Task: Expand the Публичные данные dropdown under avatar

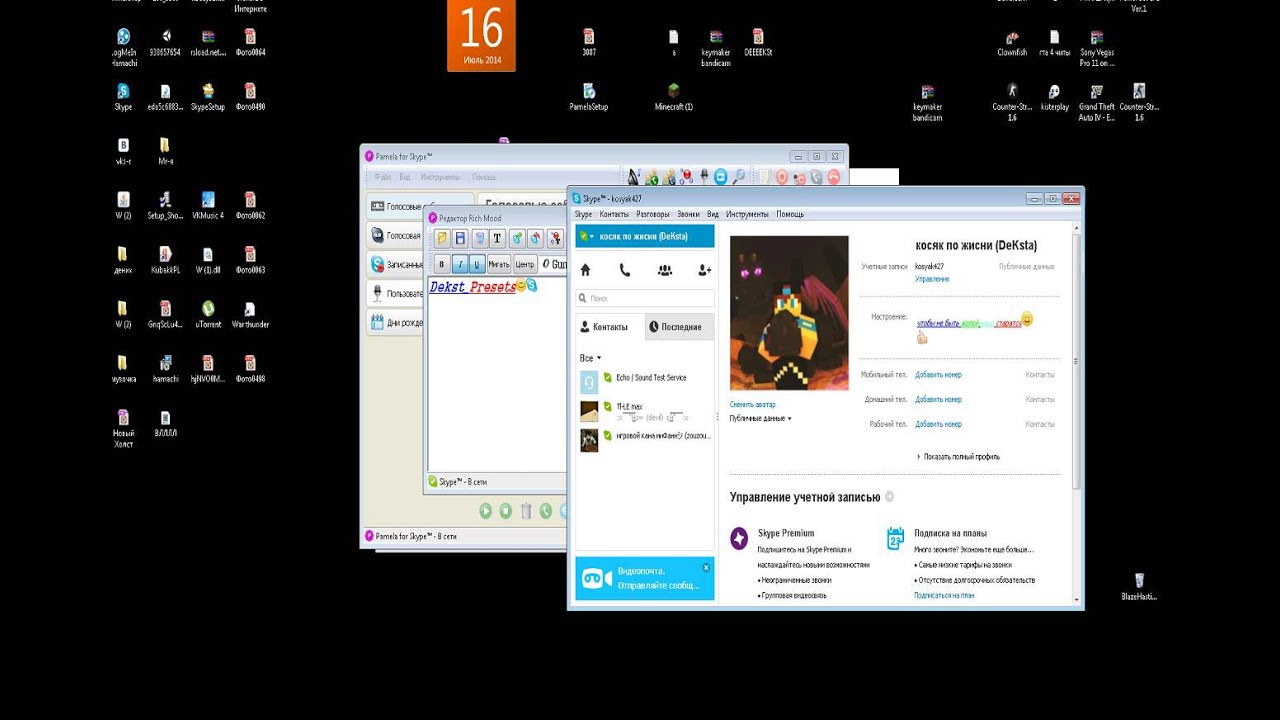Action: pos(760,418)
